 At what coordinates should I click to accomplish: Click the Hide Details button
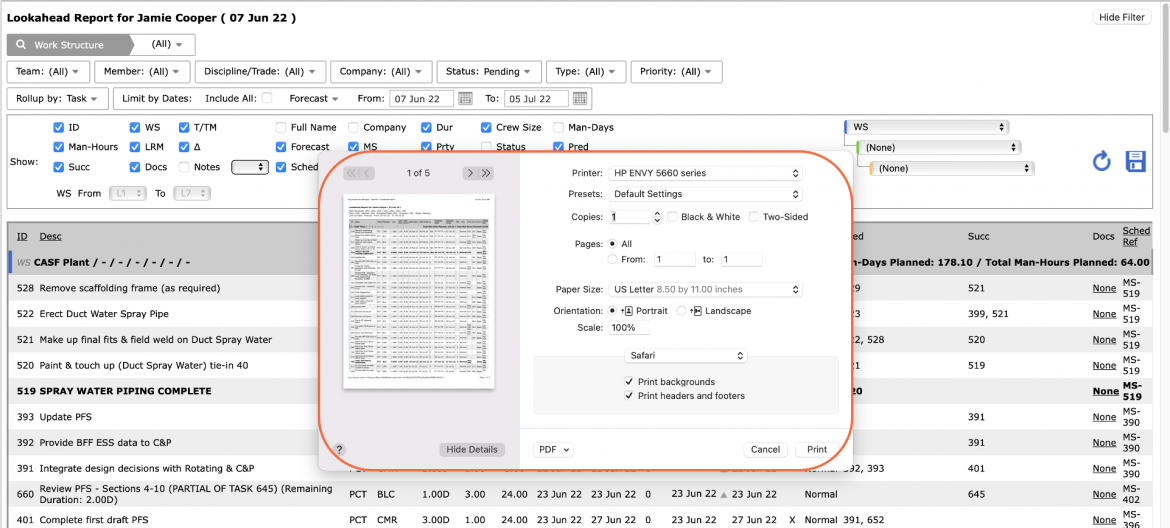(x=472, y=450)
